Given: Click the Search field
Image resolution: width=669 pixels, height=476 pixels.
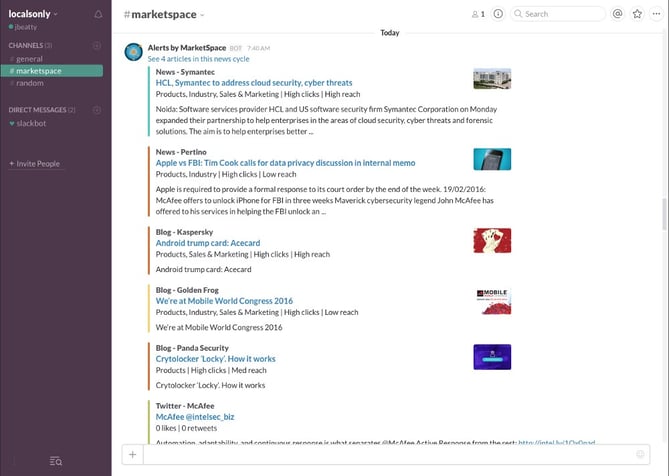Looking at the screenshot, I should click(562, 14).
